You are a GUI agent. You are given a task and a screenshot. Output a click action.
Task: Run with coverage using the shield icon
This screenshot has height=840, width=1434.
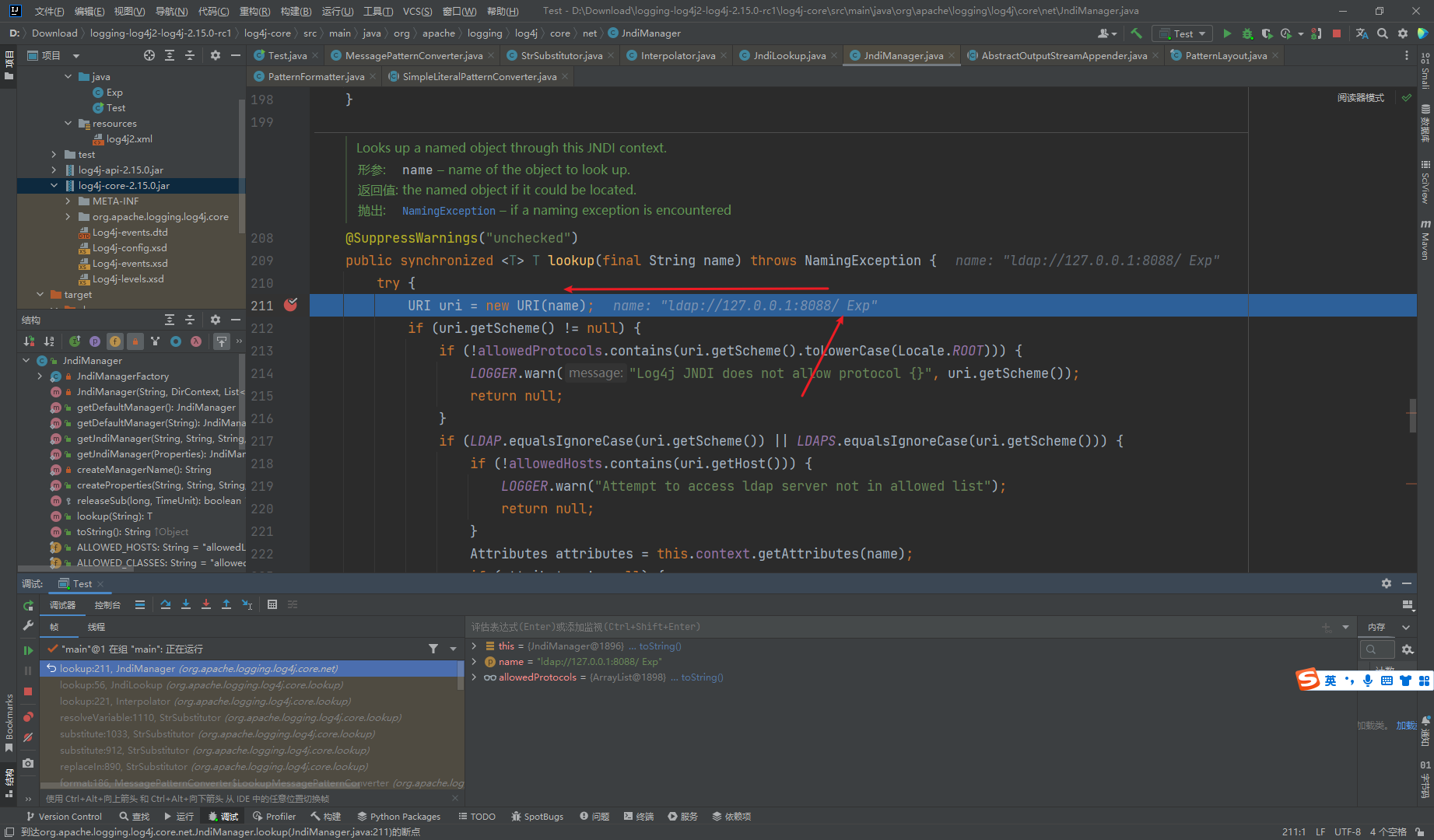click(1267, 33)
